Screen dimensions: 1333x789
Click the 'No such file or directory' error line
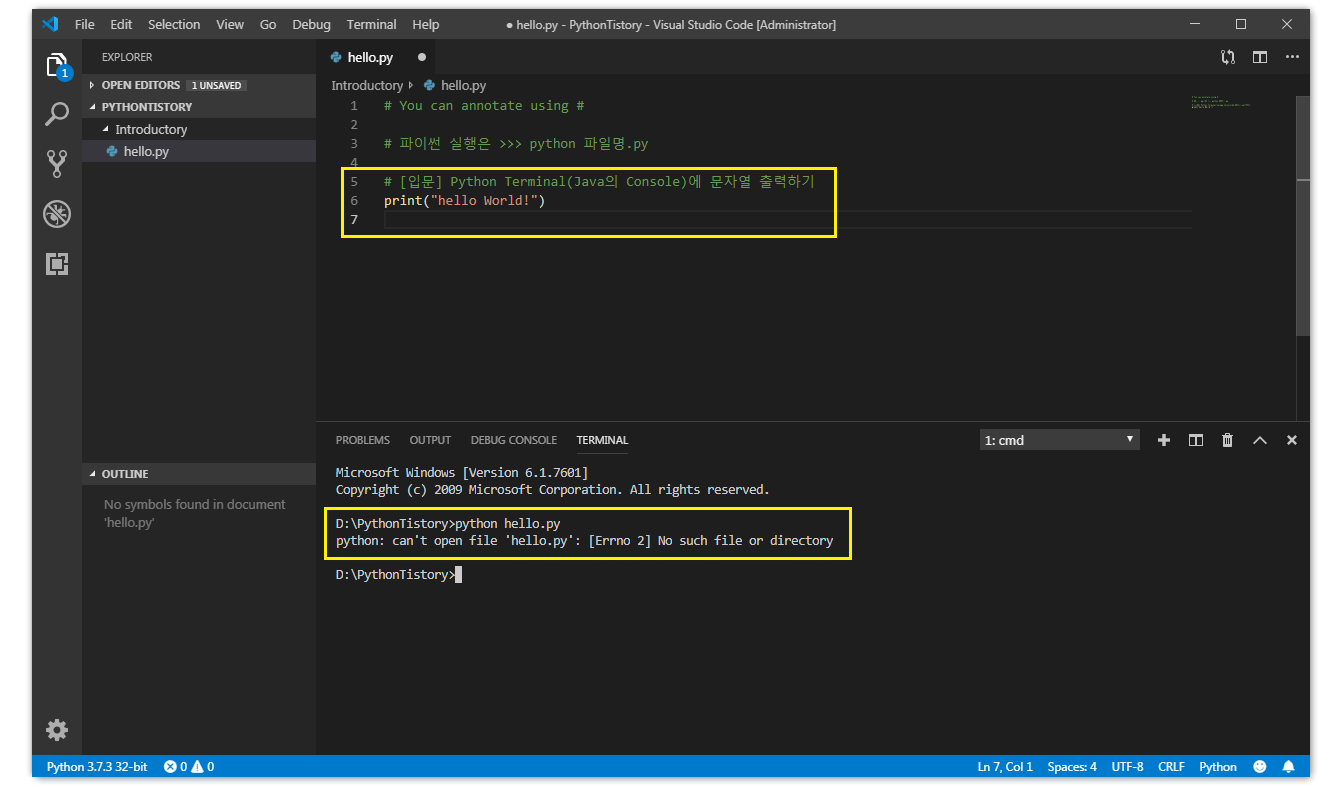pos(584,540)
